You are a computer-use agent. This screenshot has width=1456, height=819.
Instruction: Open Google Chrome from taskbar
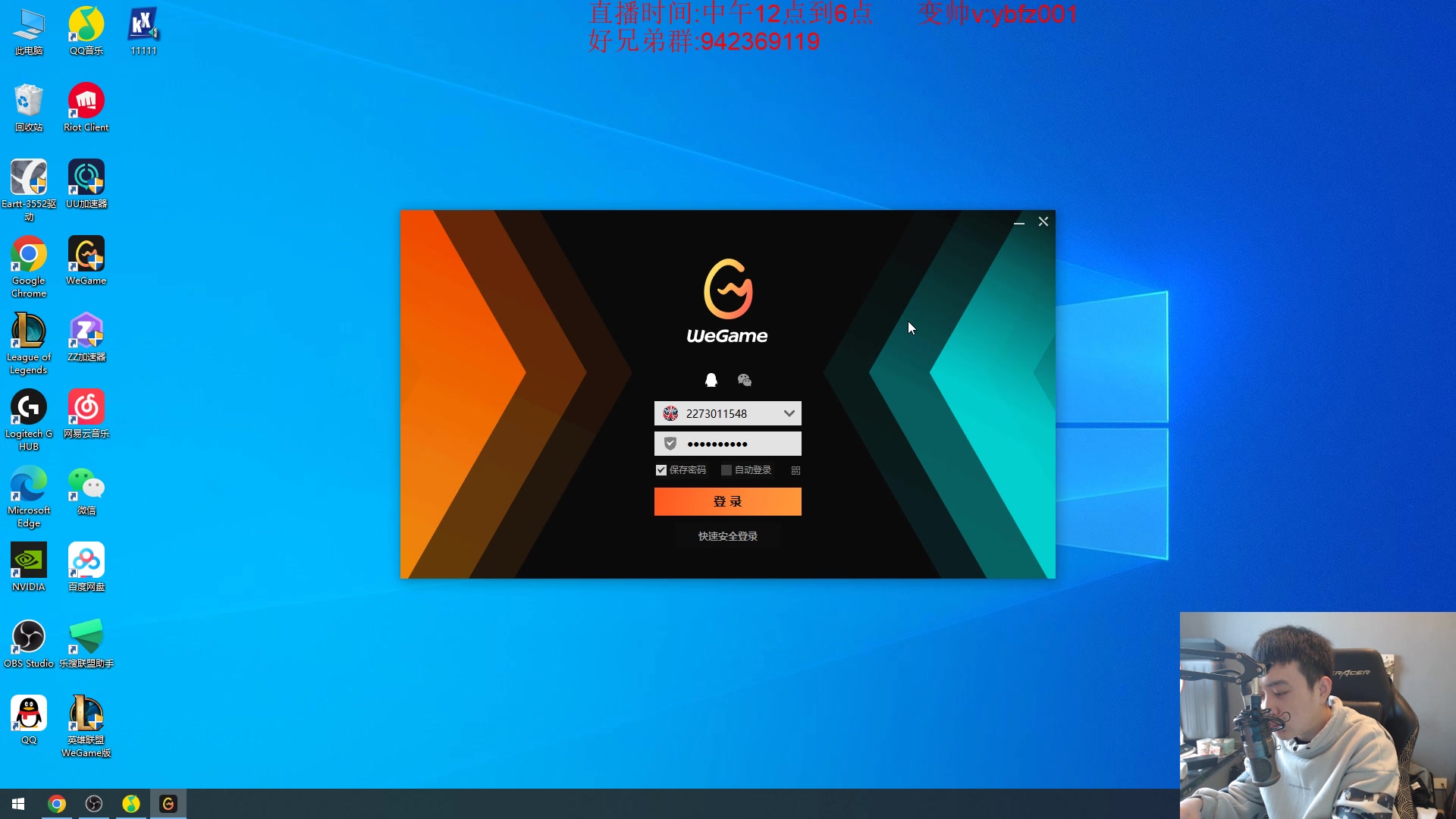pyautogui.click(x=57, y=804)
